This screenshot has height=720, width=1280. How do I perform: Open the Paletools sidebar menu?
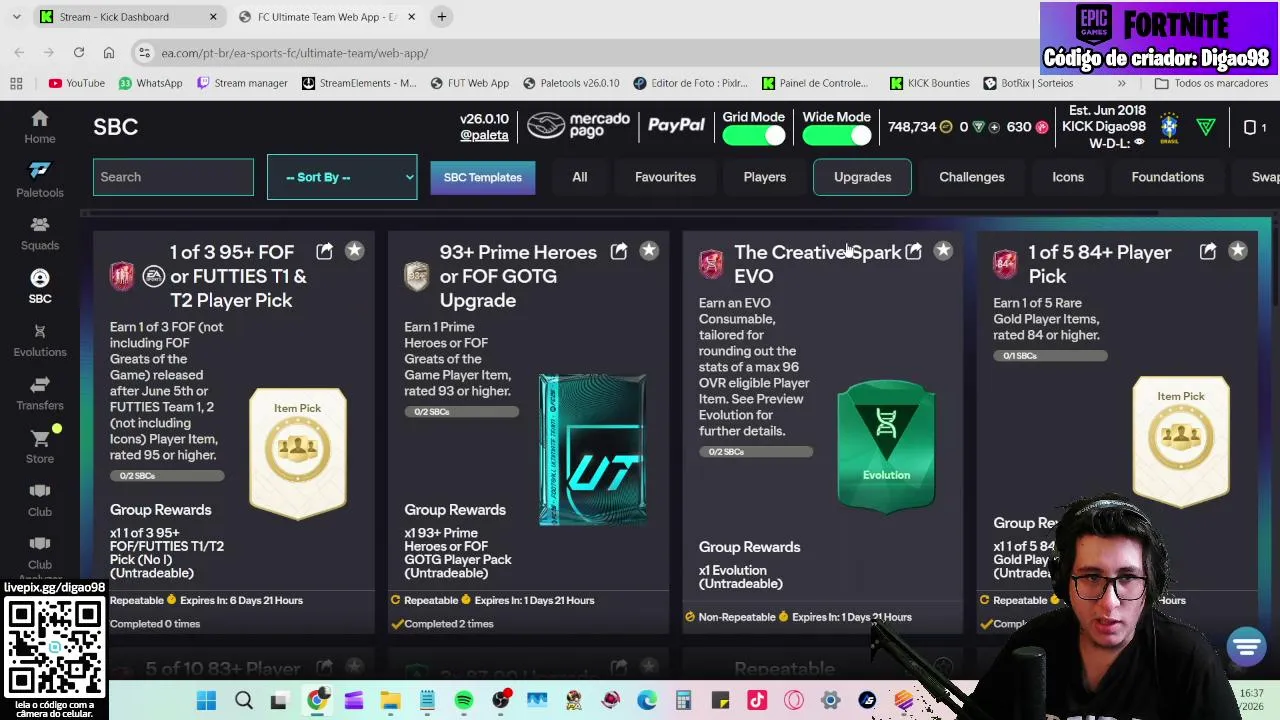[40, 180]
